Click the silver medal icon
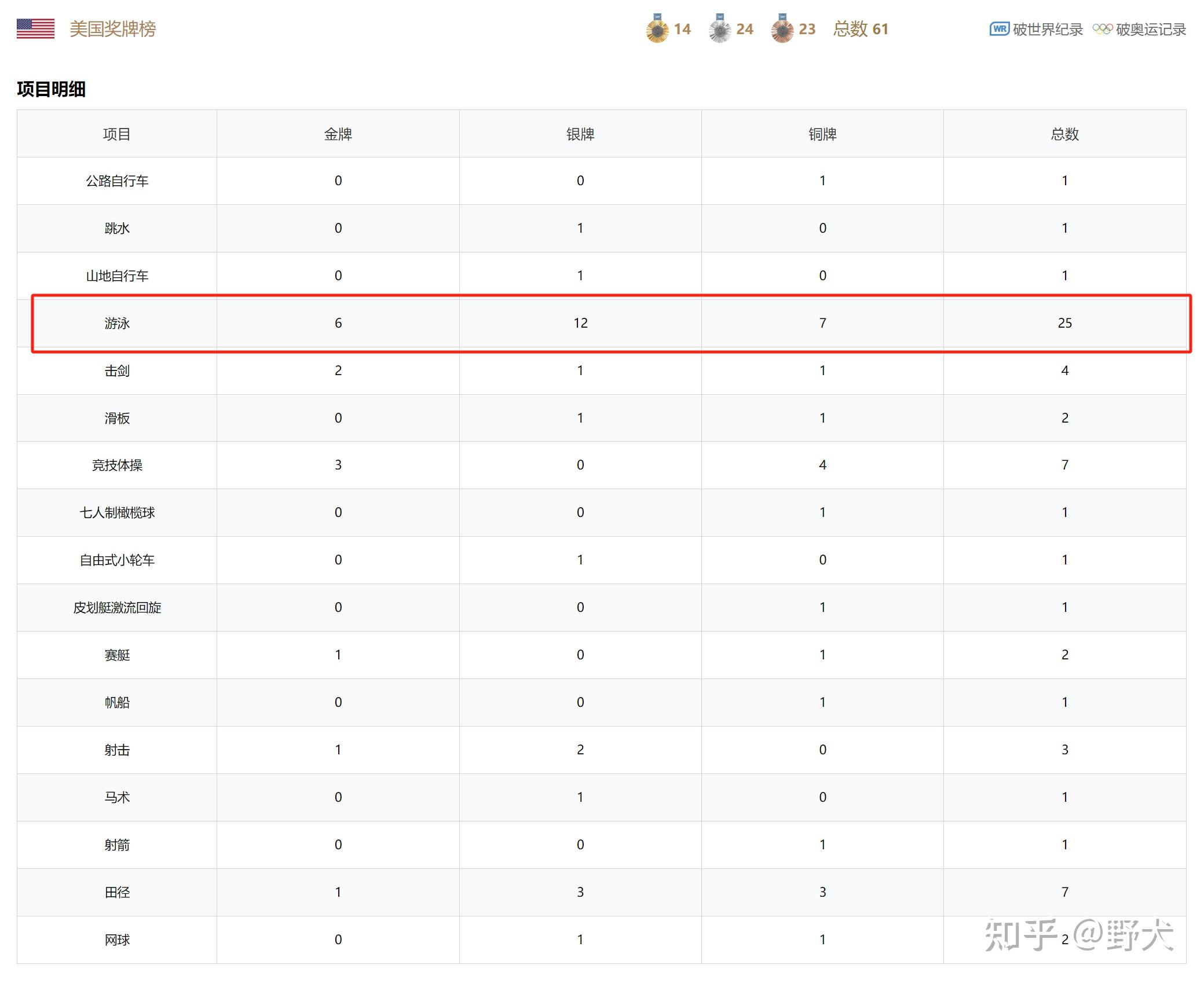The image size is (1204, 983). tap(719, 29)
